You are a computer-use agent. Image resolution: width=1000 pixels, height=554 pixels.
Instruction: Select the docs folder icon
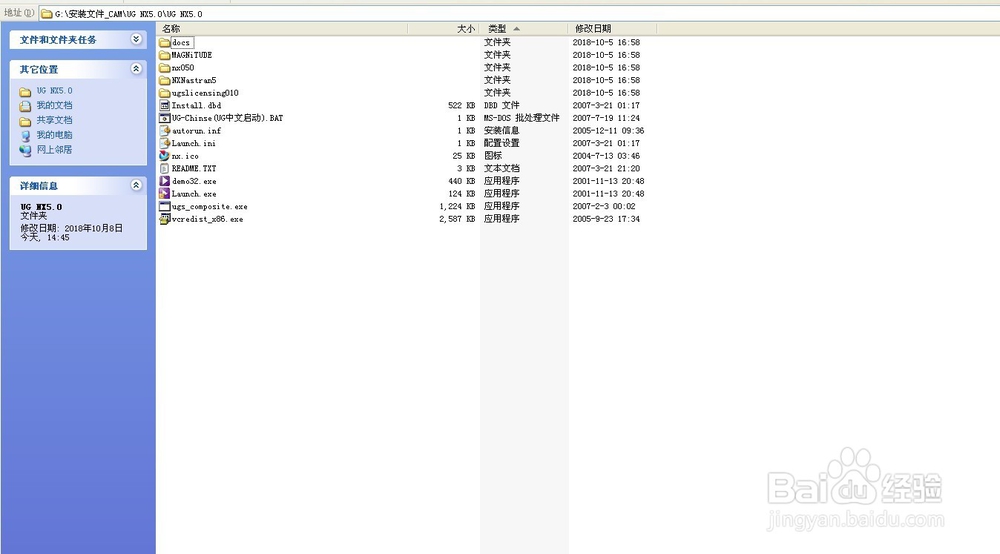[165, 43]
